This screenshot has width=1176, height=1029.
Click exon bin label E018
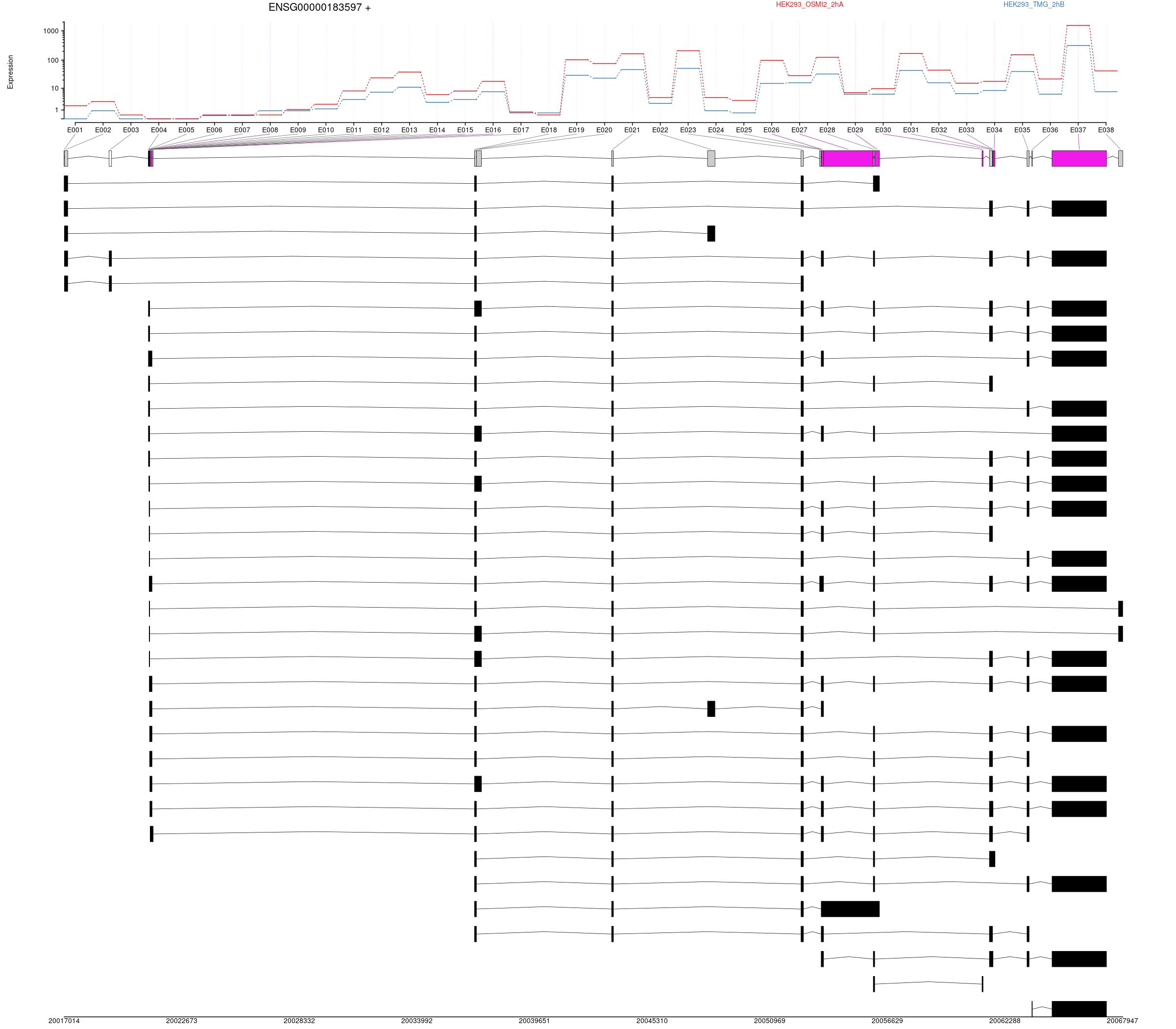[549, 130]
